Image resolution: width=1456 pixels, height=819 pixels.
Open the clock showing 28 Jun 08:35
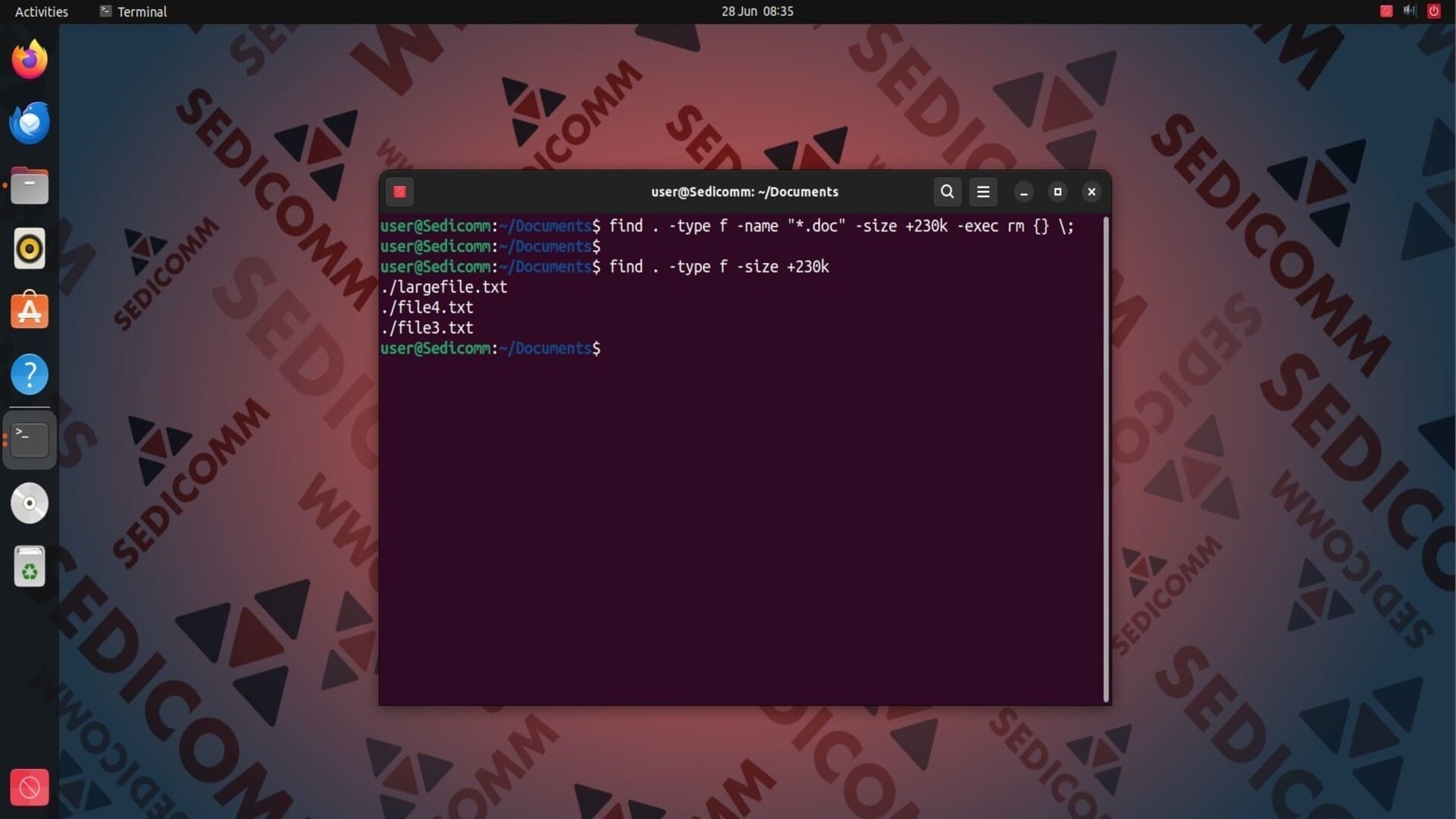pyautogui.click(x=757, y=11)
